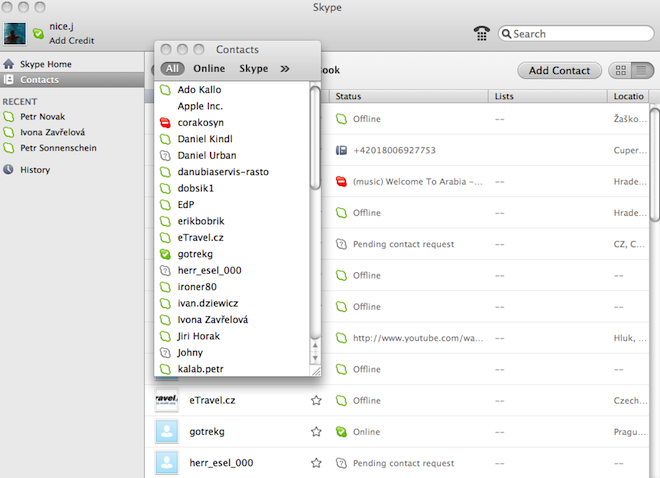Click gotrekg's green online icon in popup
660x478 pixels.
(x=167, y=254)
